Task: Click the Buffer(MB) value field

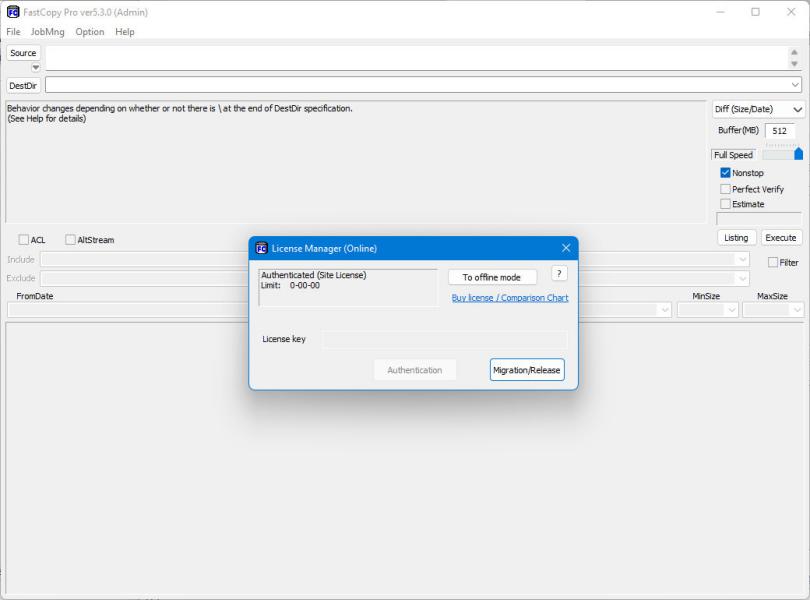Action: pyautogui.click(x=780, y=131)
